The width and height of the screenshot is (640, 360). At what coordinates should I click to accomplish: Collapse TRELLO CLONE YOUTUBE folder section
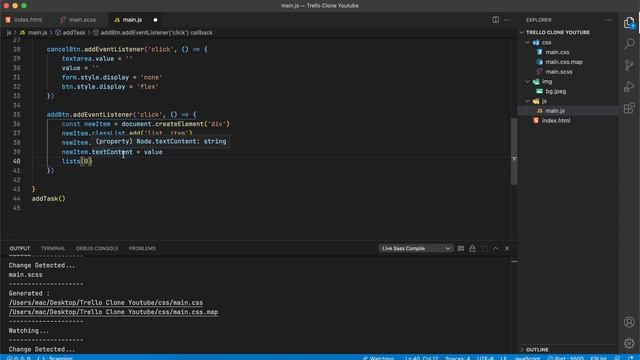click(x=558, y=32)
